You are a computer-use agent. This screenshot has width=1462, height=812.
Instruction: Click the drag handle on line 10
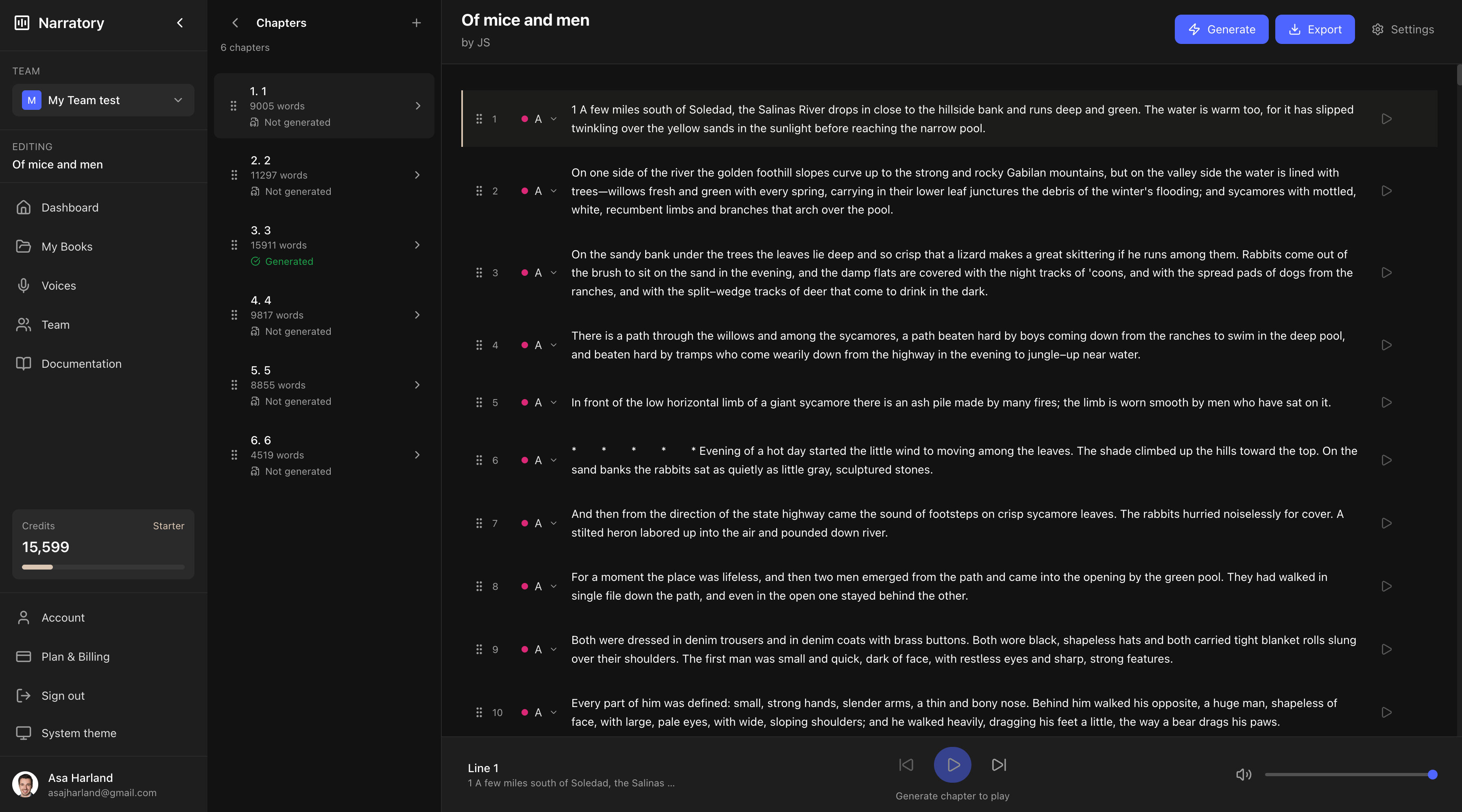[x=479, y=712]
